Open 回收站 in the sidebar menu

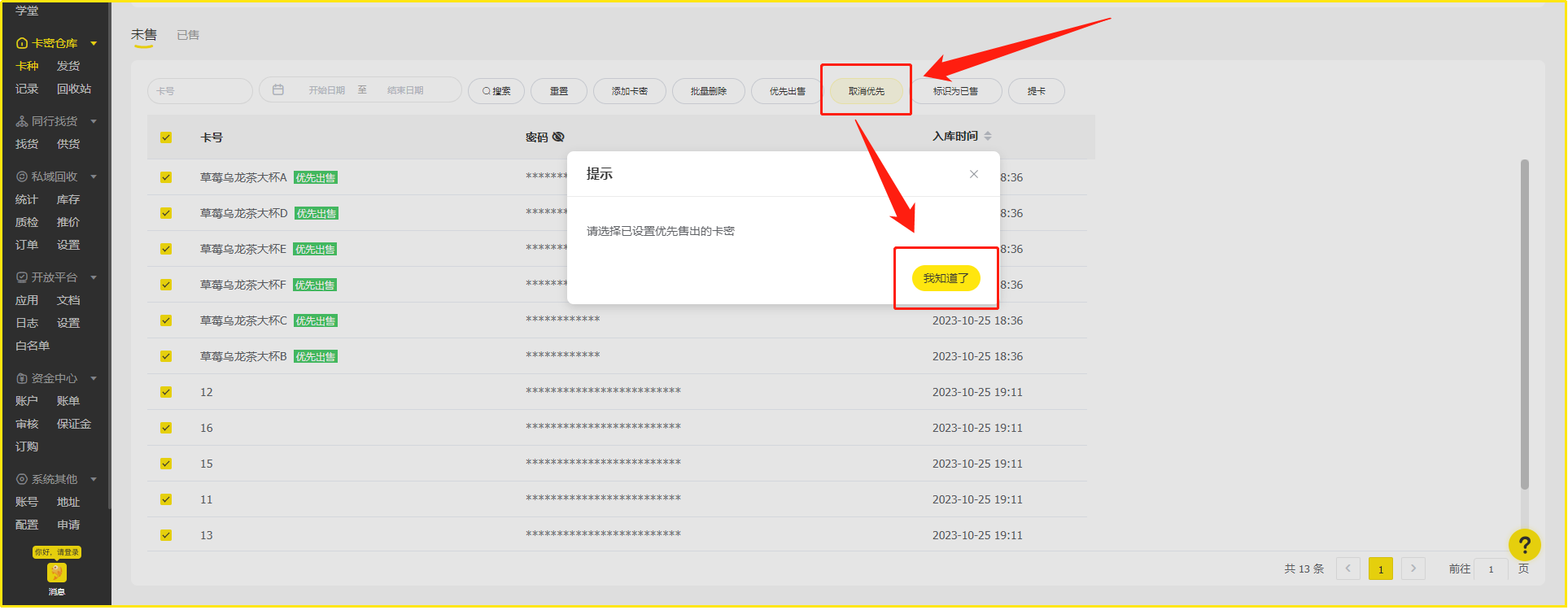[74, 89]
